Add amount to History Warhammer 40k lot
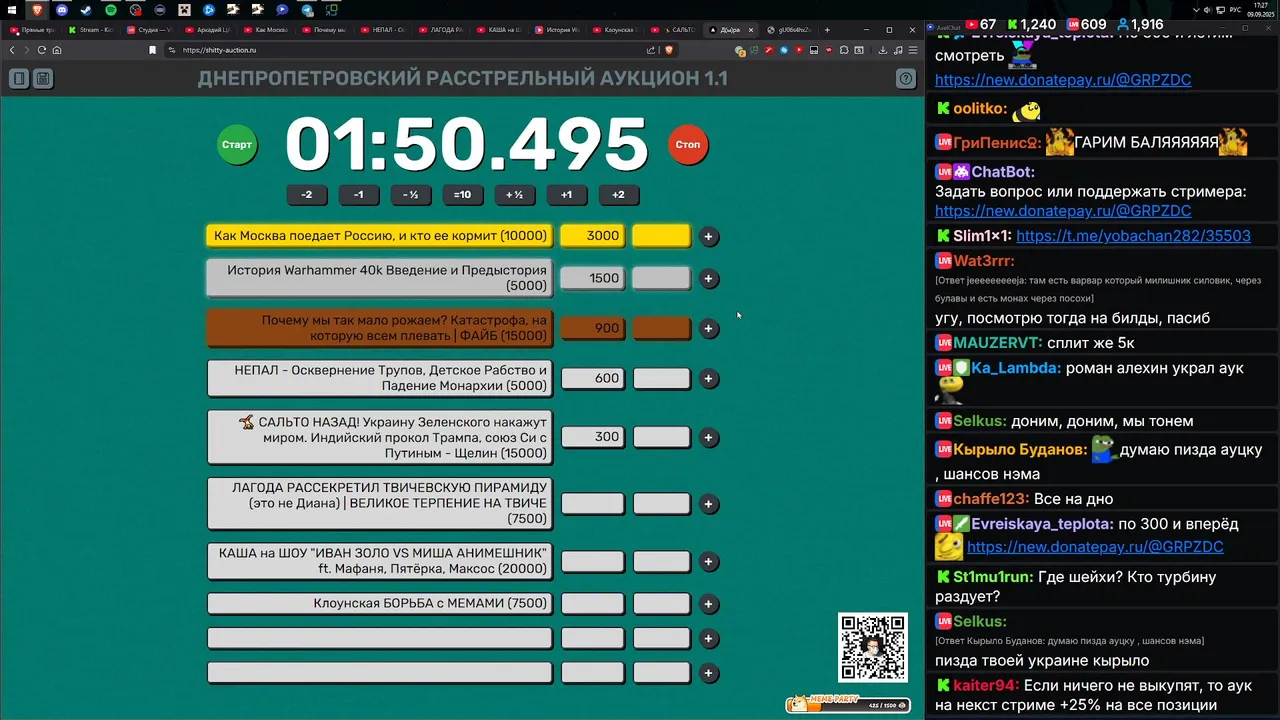The image size is (1280, 720). [x=709, y=279]
